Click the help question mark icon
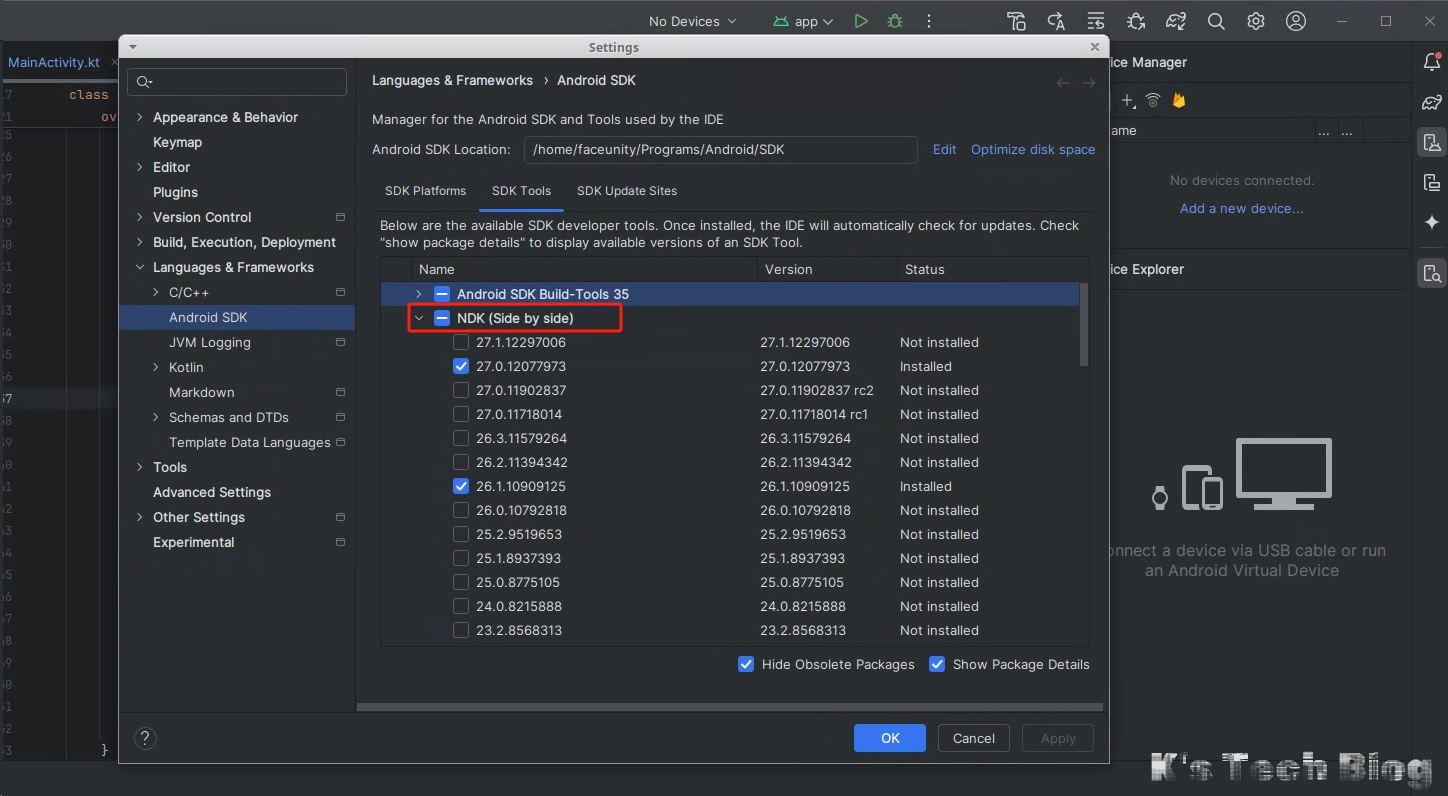The height and width of the screenshot is (796, 1448). 145,738
